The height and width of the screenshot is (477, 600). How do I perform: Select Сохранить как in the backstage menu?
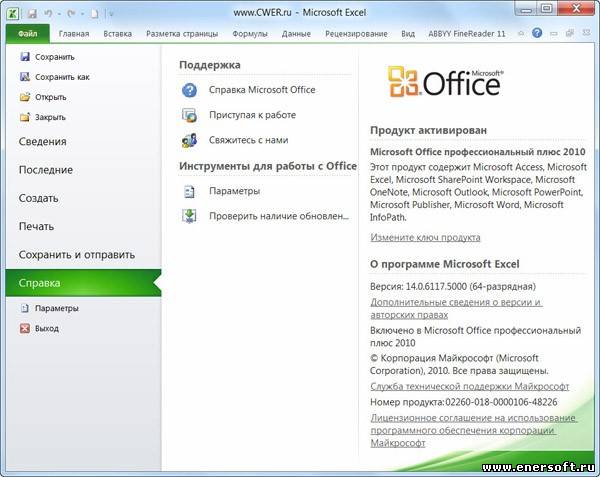pyautogui.click(x=62, y=77)
